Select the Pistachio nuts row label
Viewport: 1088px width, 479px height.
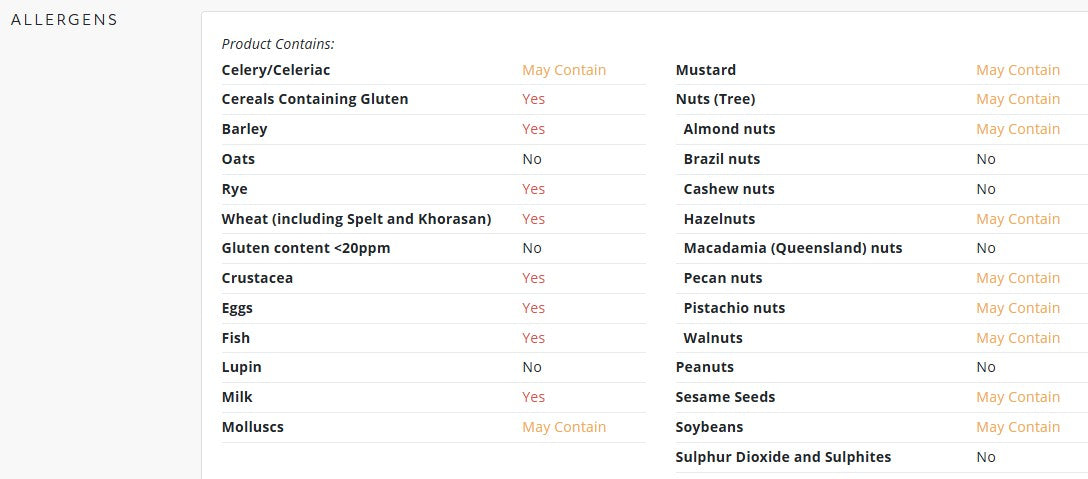click(734, 308)
